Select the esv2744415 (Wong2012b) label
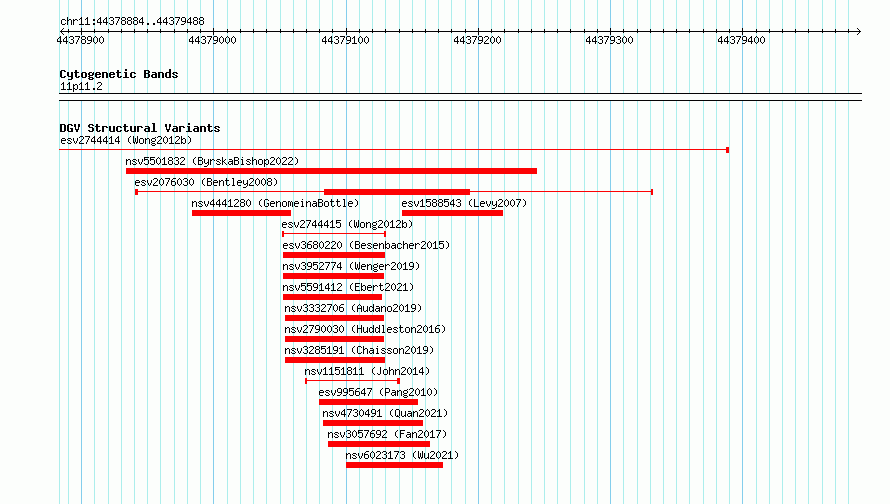 [x=347, y=224]
